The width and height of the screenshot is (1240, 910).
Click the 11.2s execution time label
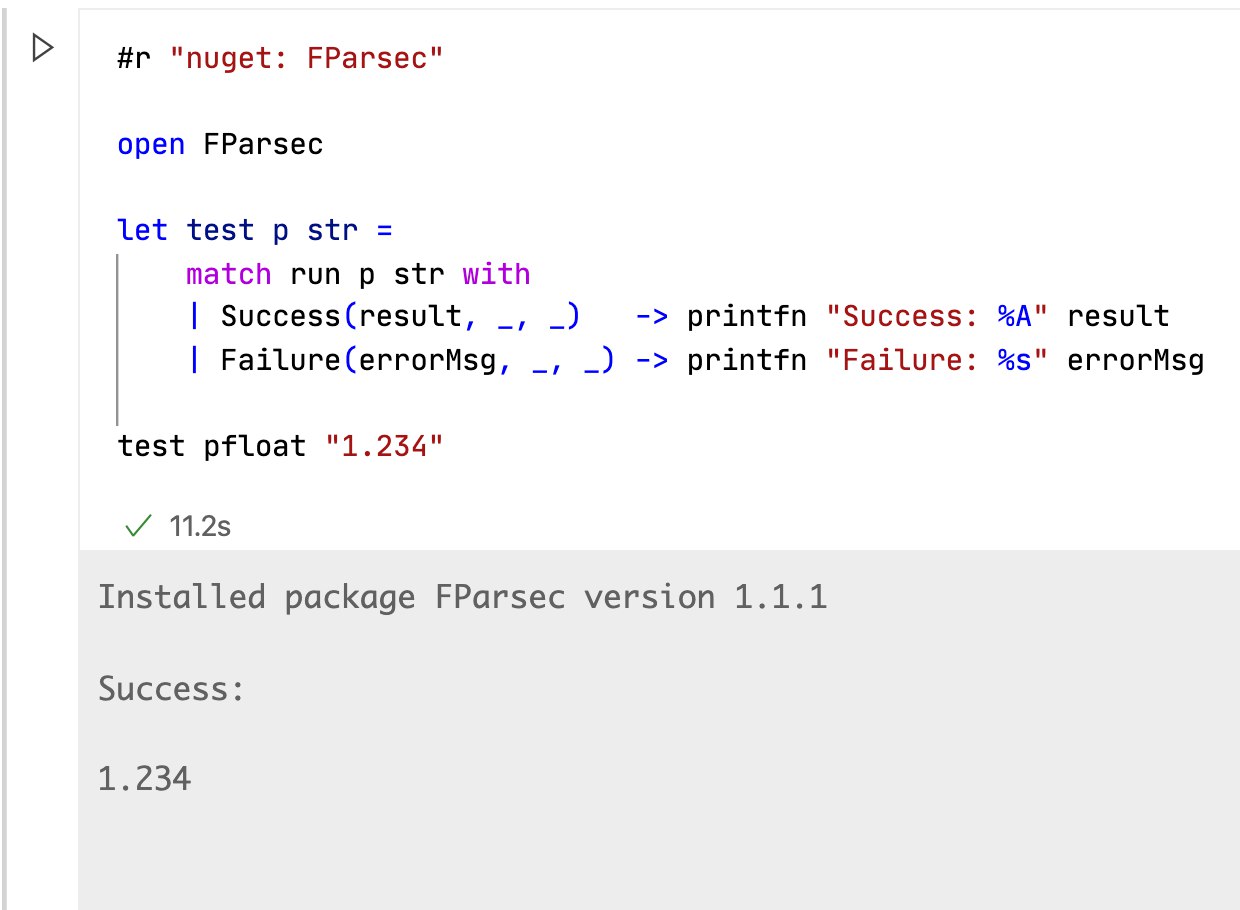200,525
